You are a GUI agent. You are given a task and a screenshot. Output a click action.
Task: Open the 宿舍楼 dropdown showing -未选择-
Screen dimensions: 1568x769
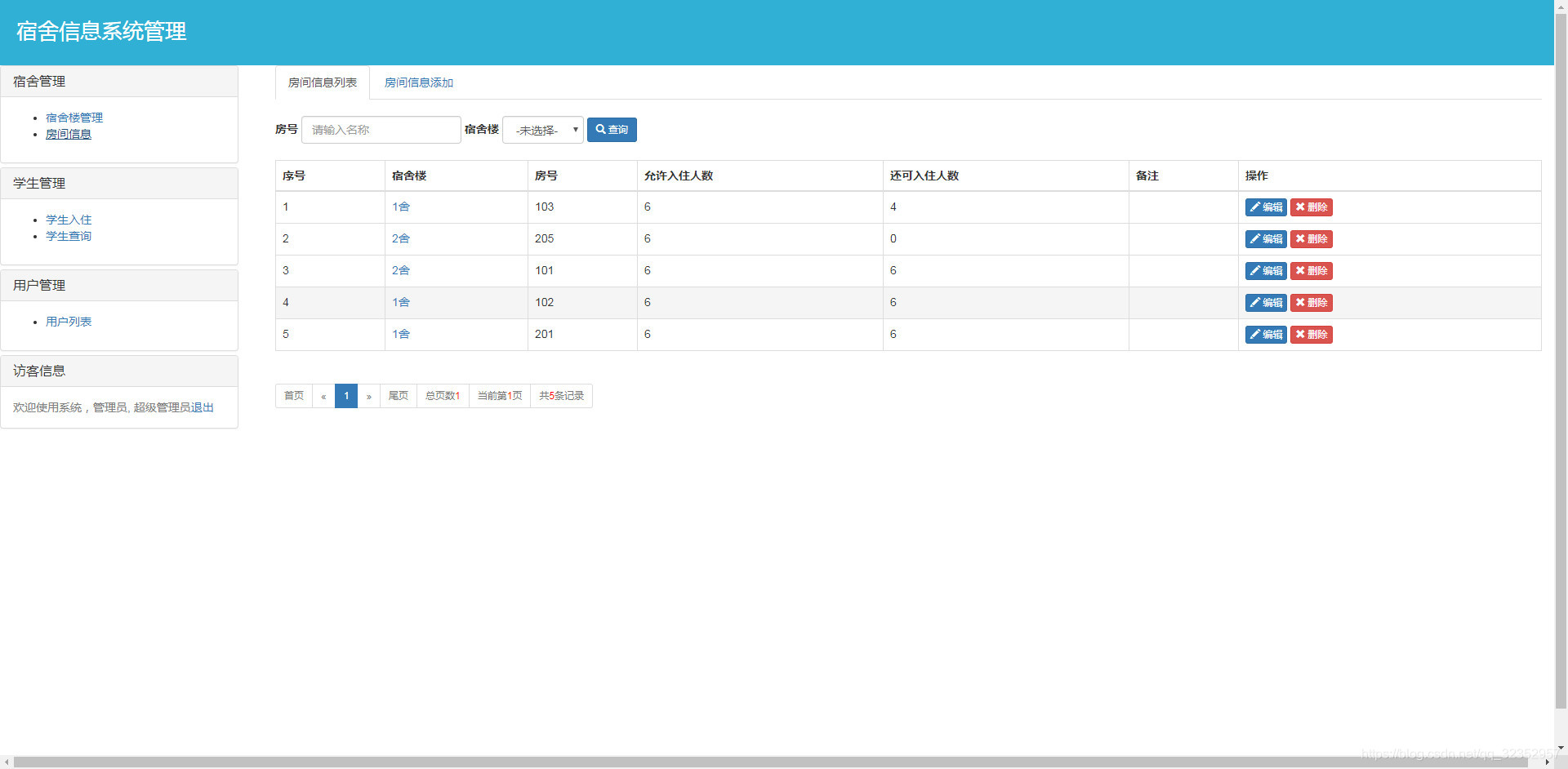pyautogui.click(x=542, y=130)
